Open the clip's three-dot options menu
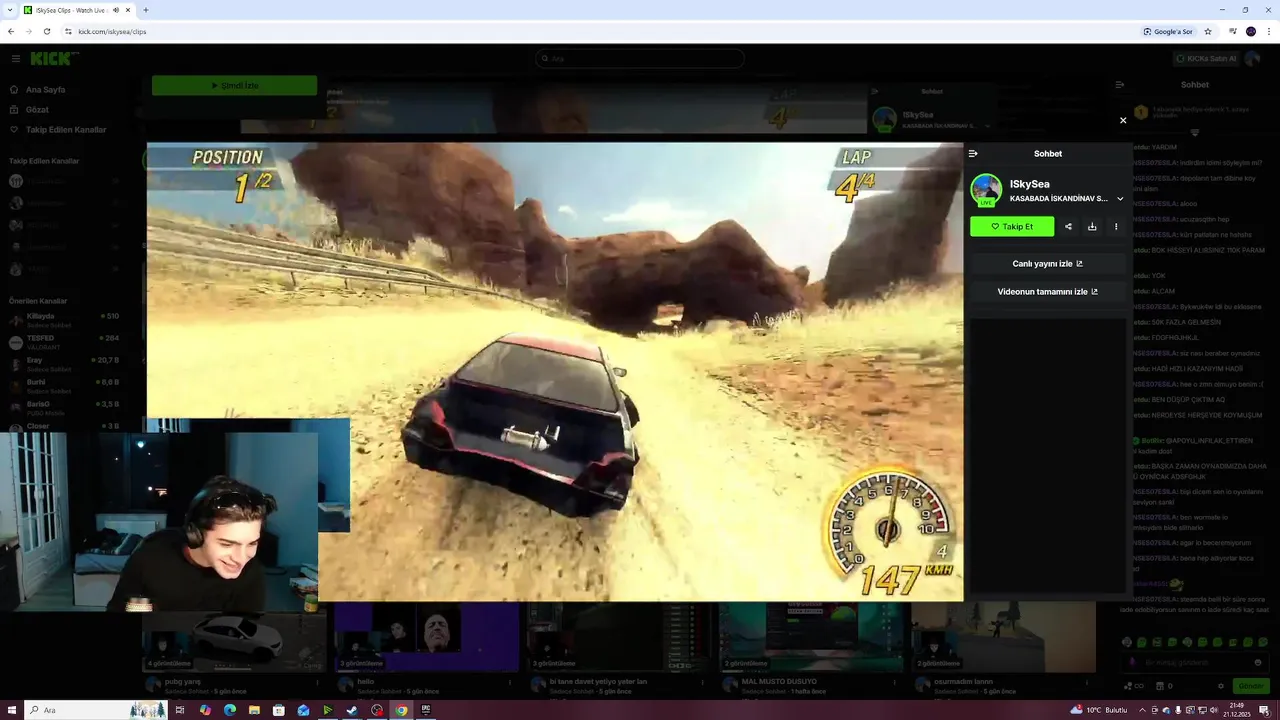This screenshot has height=720, width=1280. [x=1116, y=227]
